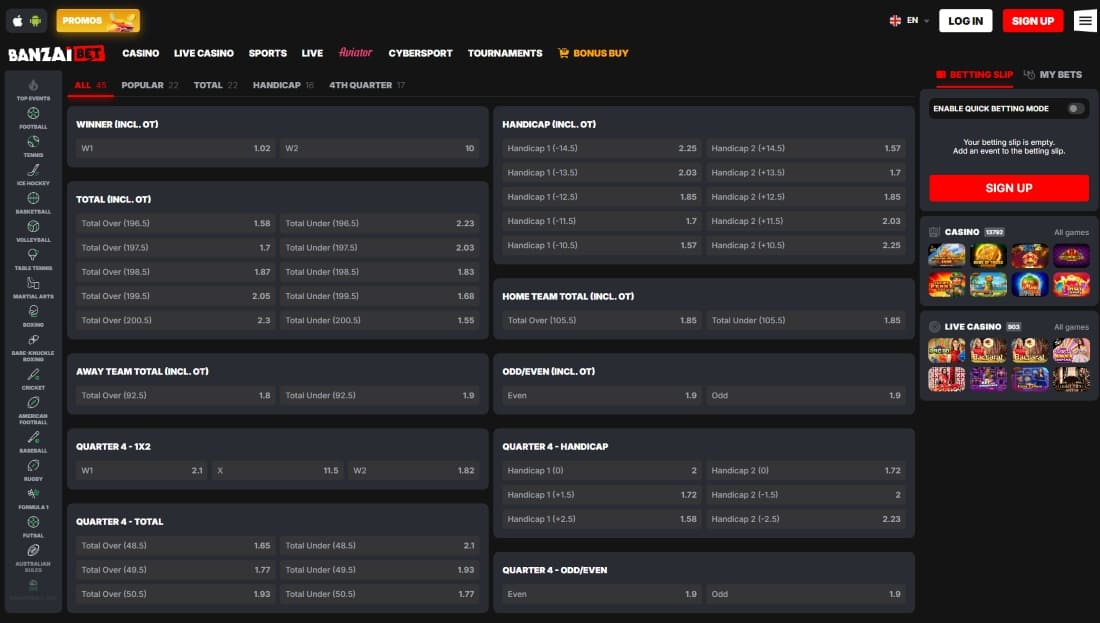Select Football in the sports sidebar

coord(33,118)
